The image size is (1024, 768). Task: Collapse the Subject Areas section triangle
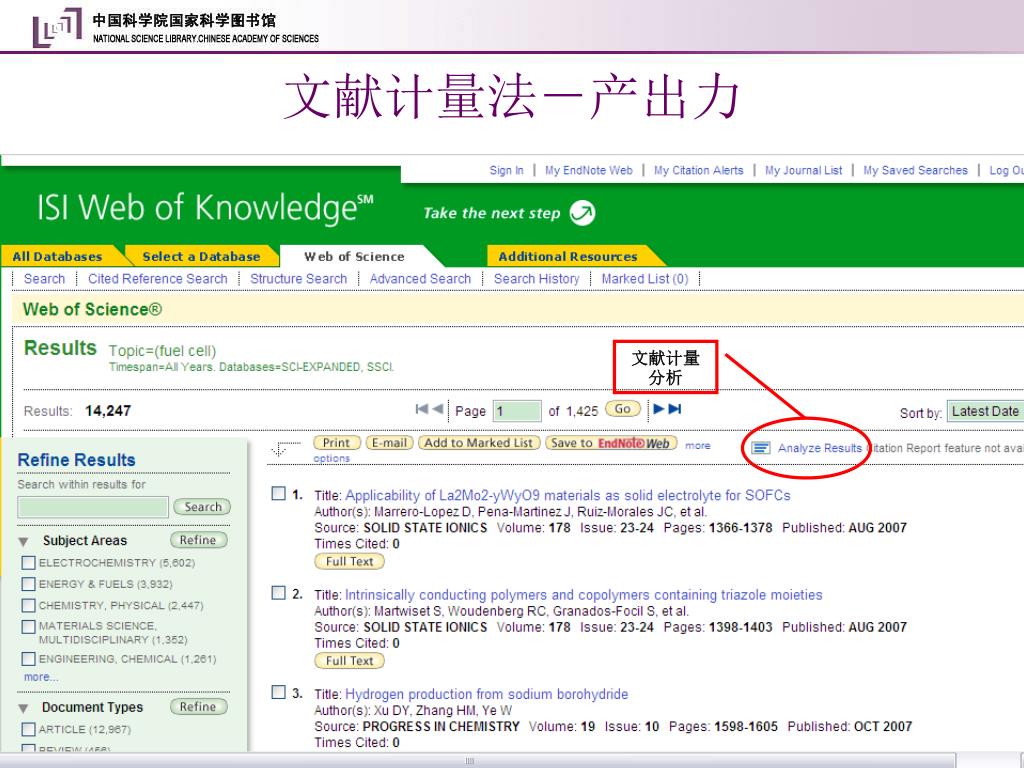click(24, 541)
